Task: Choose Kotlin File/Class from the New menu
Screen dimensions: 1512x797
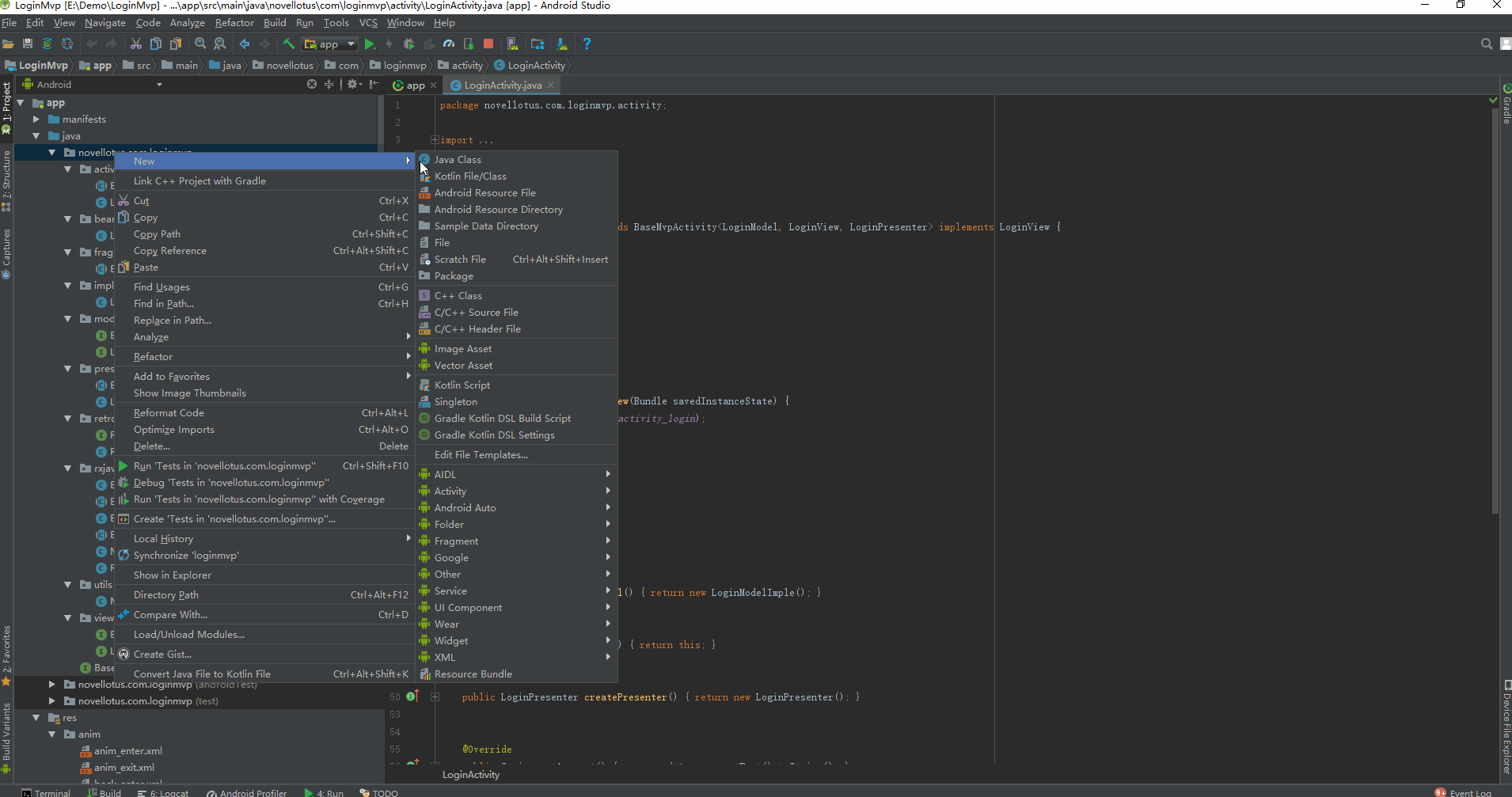Action: pos(472,176)
